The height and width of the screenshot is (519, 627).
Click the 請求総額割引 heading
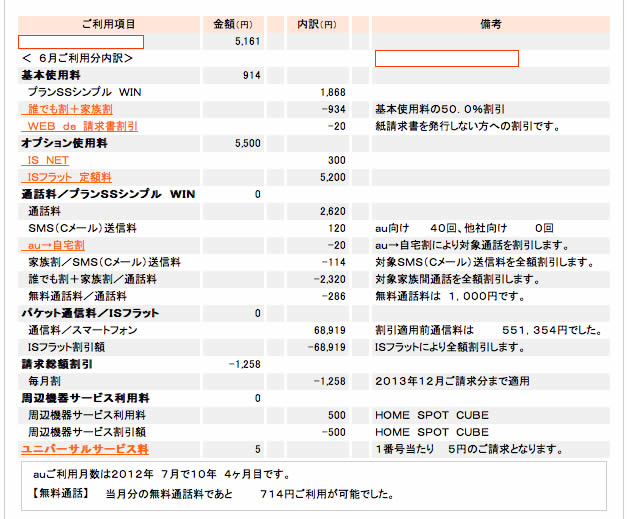[x=57, y=364]
